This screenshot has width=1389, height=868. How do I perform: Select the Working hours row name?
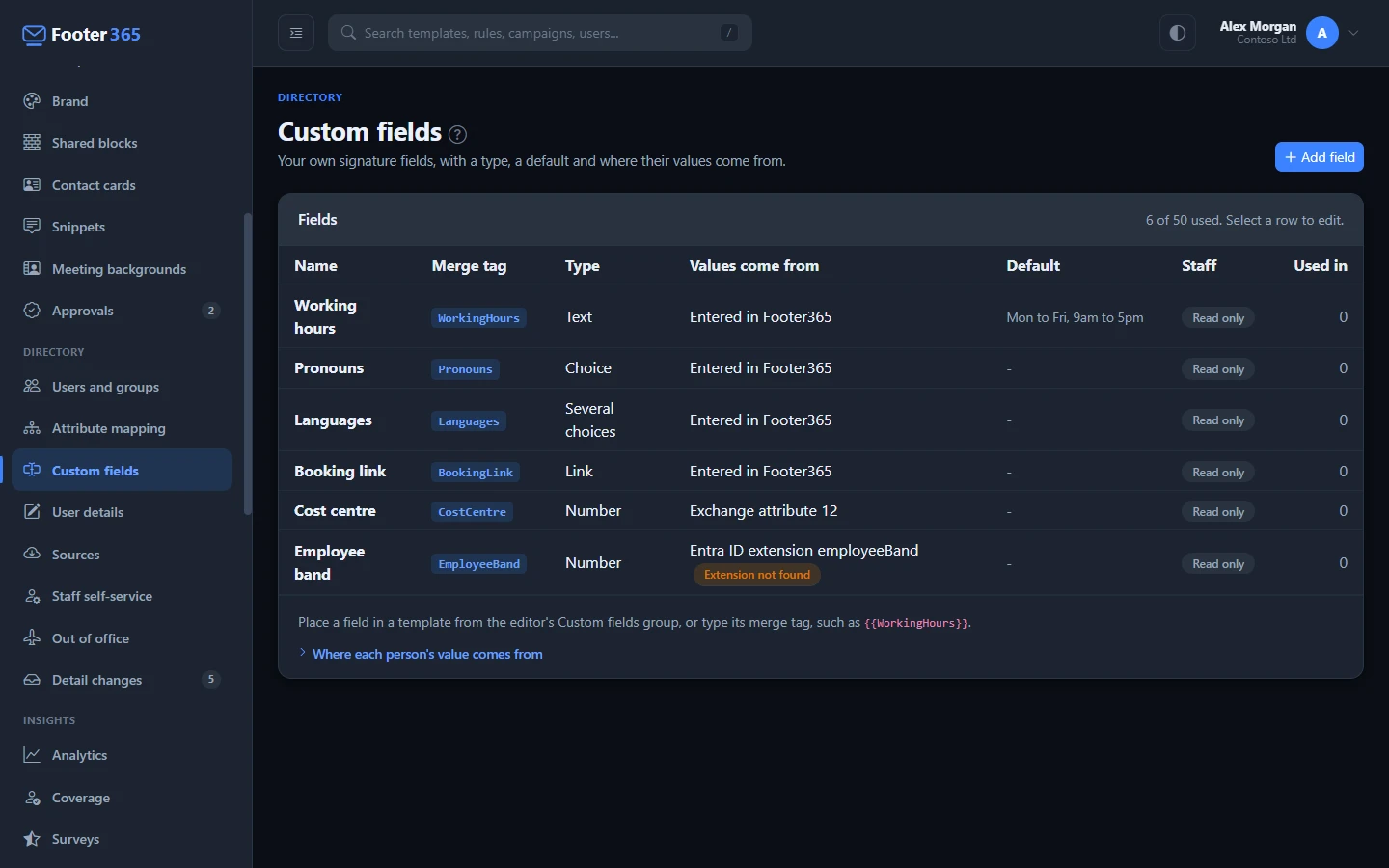pyautogui.click(x=326, y=316)
